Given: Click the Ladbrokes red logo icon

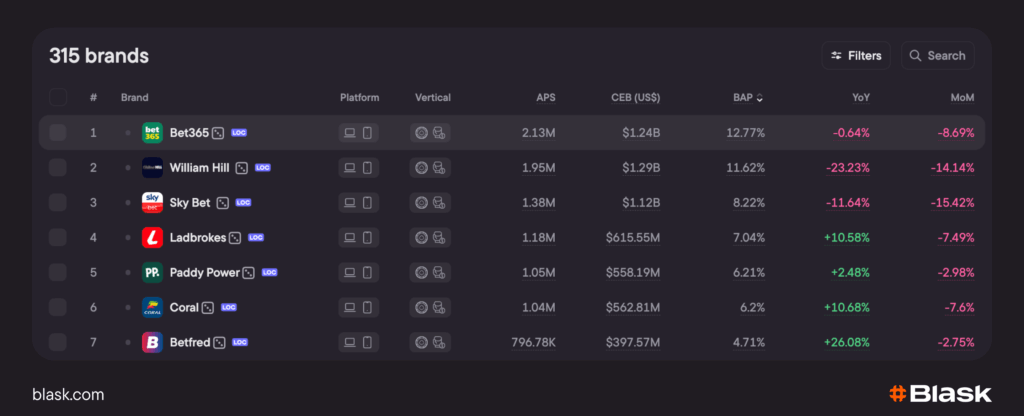Looking at the screenshot, I should click(x=152, y=238).
